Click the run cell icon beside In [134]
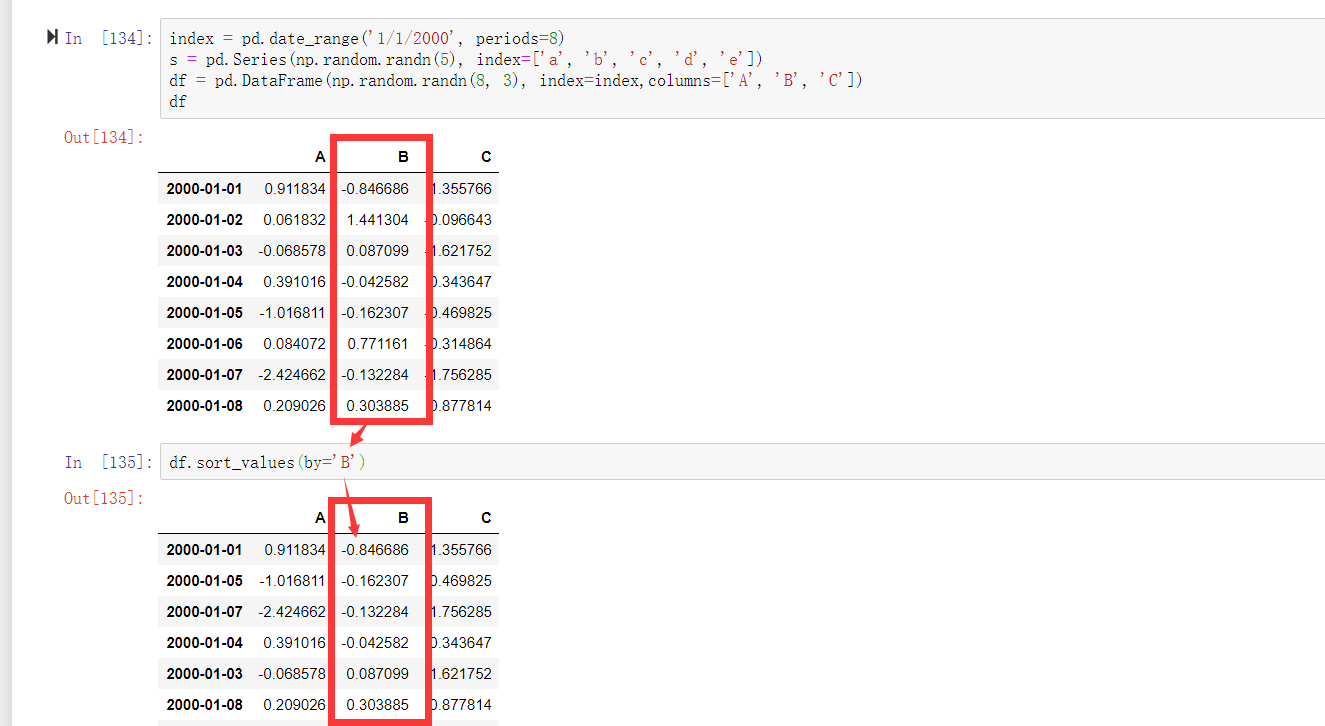The width and height of the screenshot is (1325, 726). [x=52, y=37]
